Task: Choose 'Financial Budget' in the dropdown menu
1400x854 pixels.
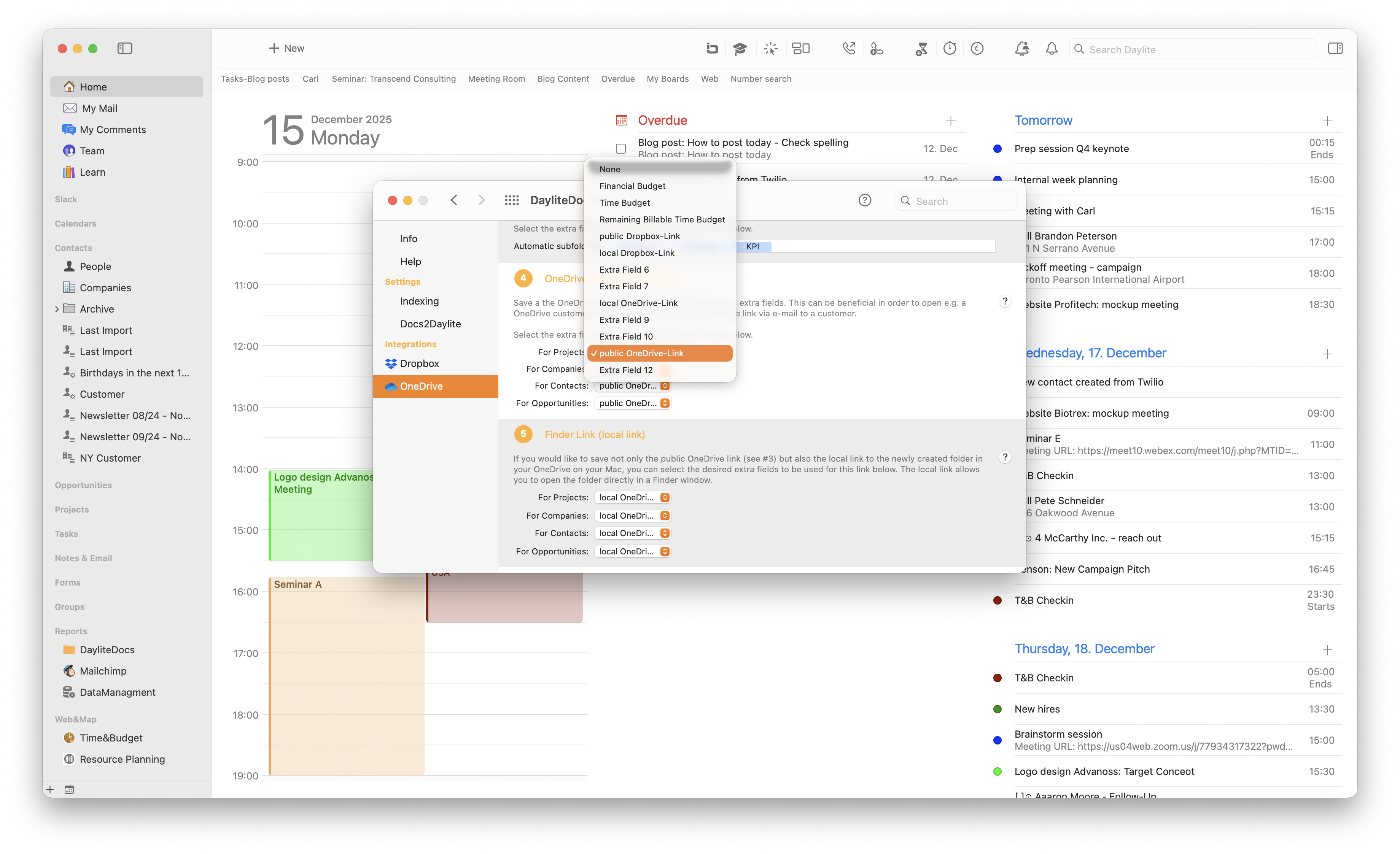Action: point(660,186)
